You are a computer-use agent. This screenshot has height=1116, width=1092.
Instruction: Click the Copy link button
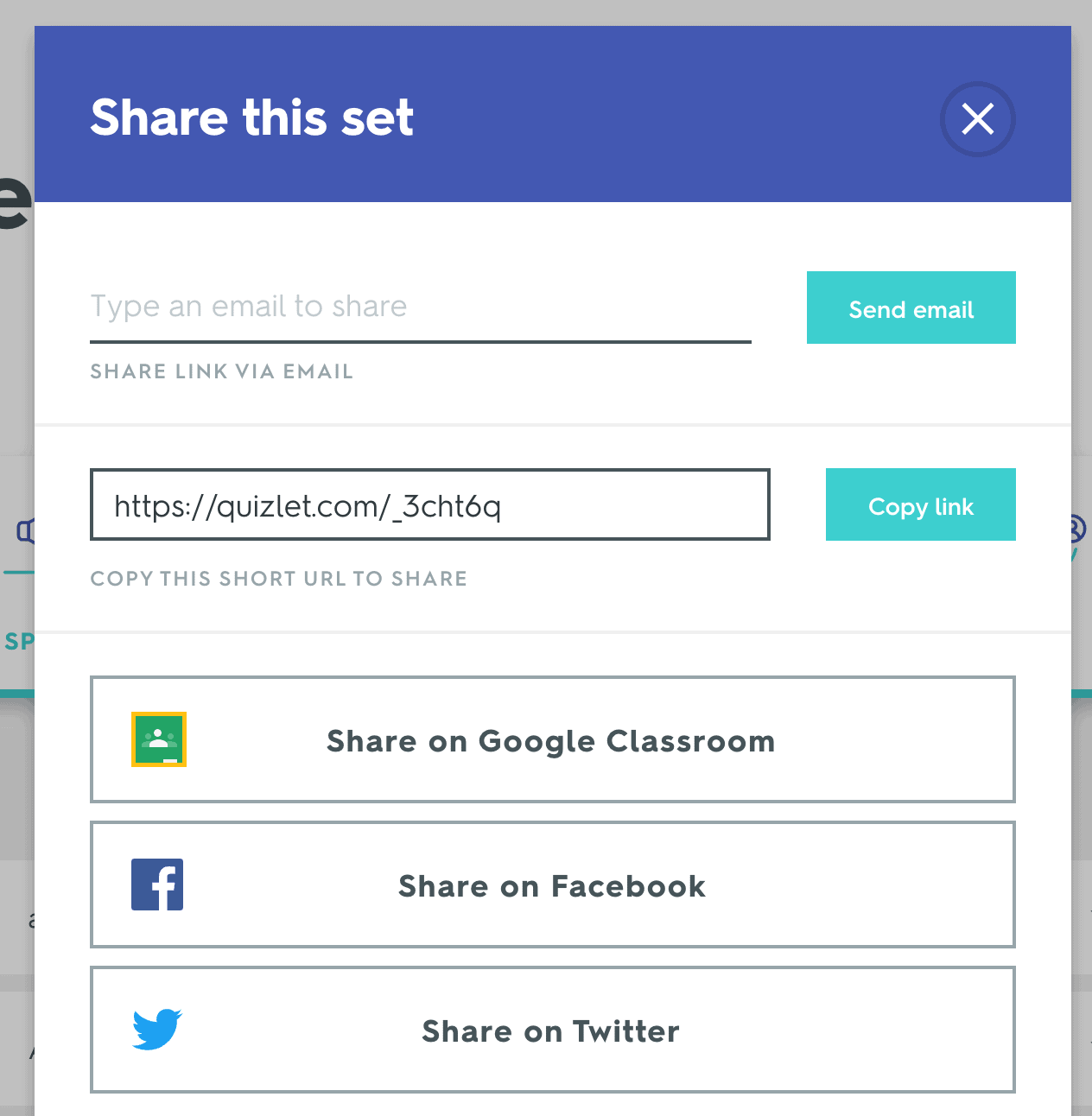(x=921, y=504)
